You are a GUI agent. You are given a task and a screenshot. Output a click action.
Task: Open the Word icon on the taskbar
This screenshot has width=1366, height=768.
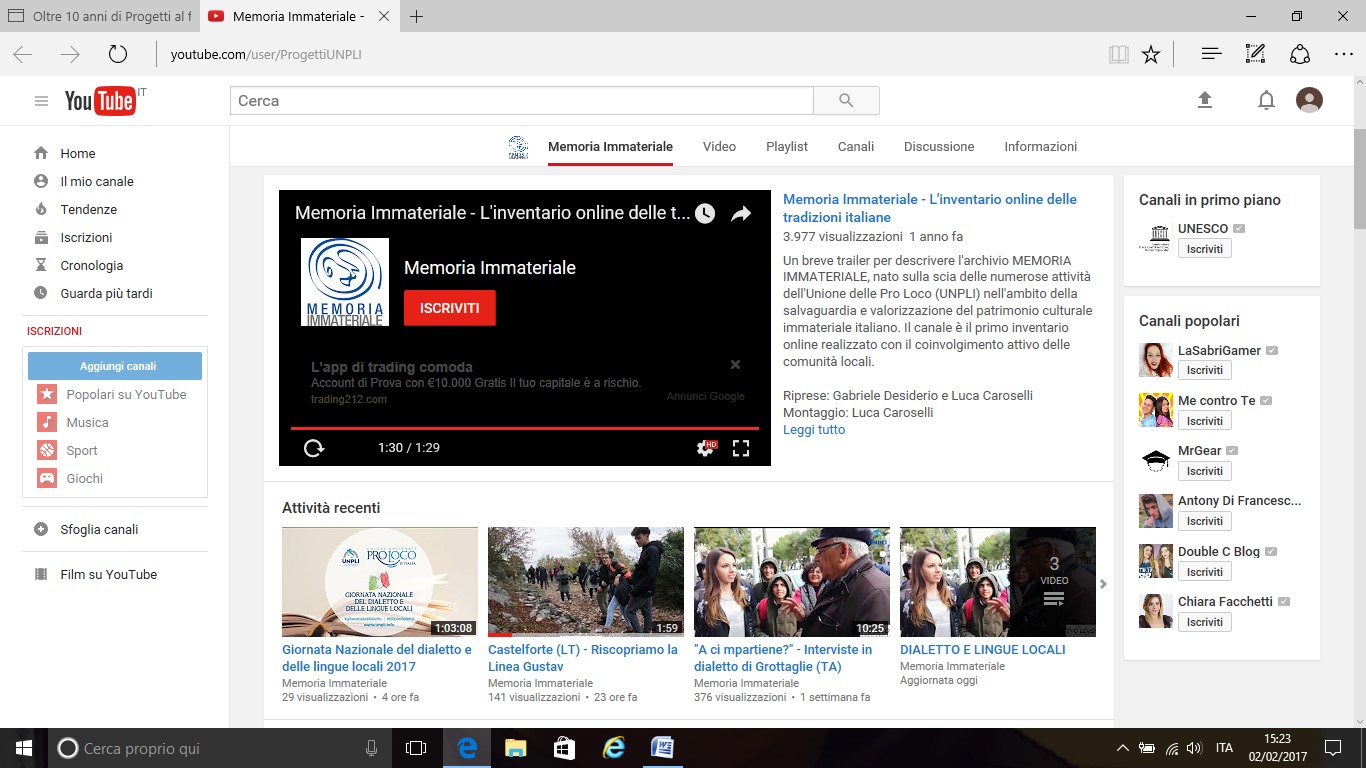point(662,748)
